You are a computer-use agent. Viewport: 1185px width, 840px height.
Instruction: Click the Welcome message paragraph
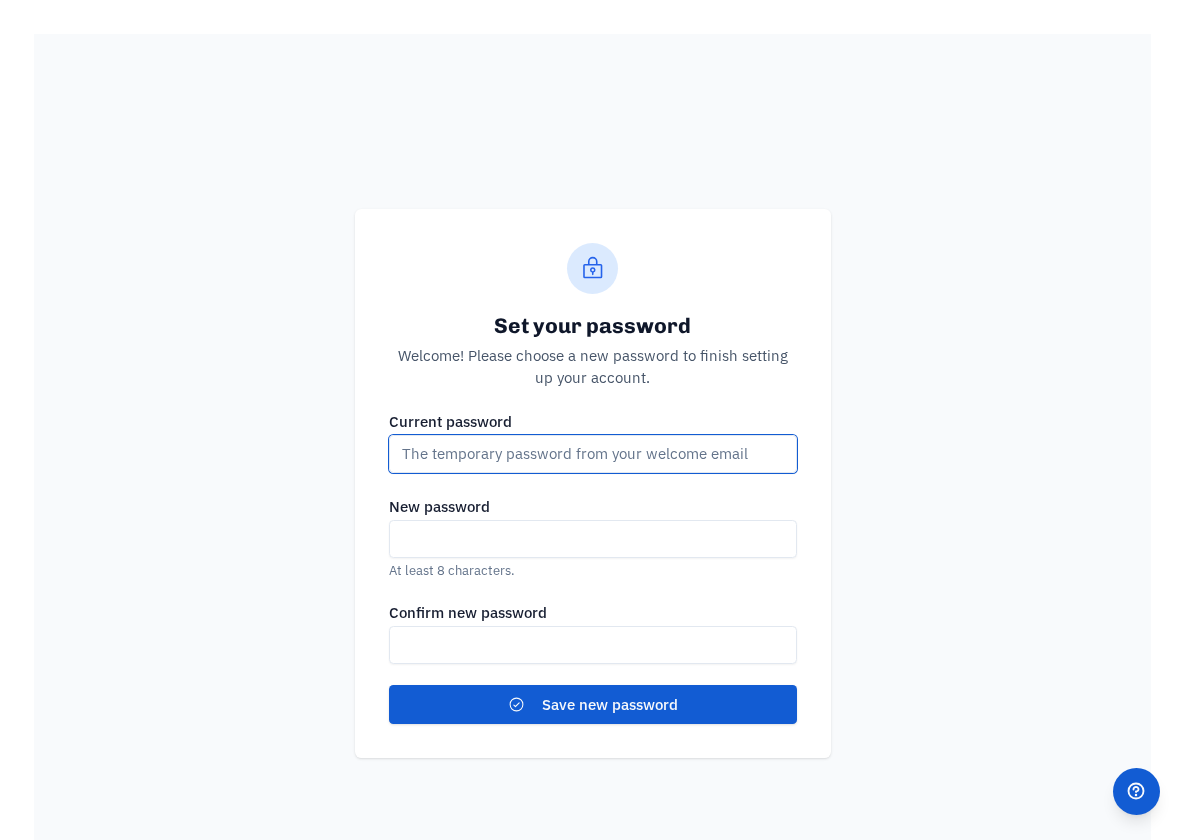592,367
